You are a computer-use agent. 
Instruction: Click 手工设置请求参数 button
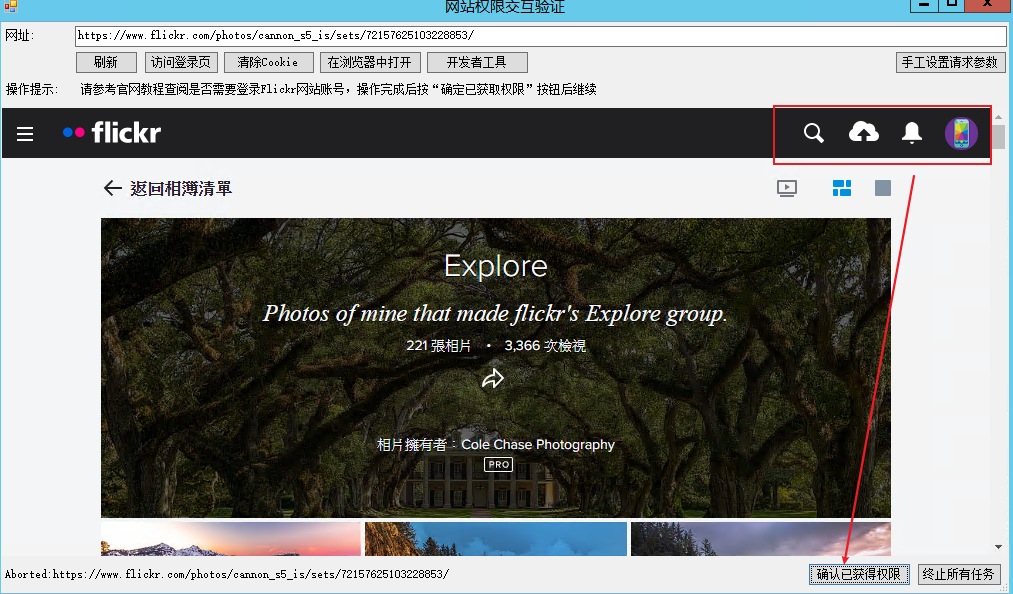950,63
